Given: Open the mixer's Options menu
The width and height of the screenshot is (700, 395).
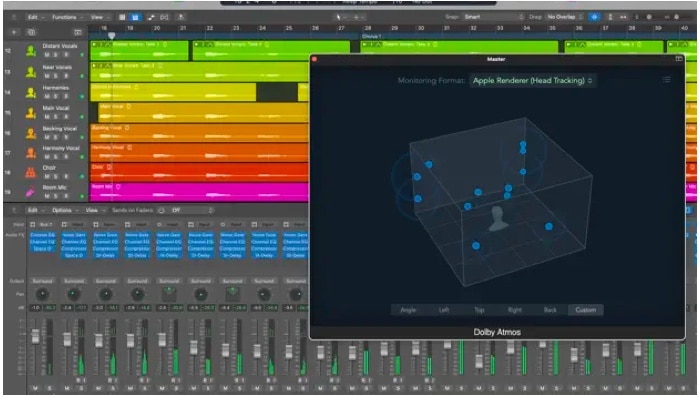Looking at the screenshot, I should [x=64, y=210].
